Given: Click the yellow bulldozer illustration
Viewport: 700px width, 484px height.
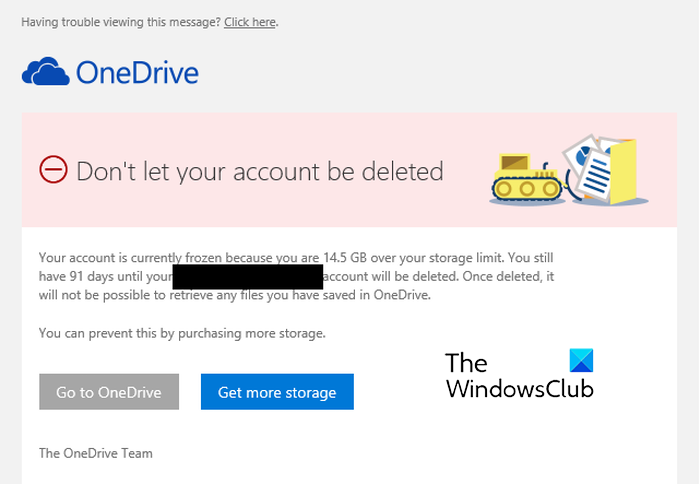Looking at the screenshot, I should tap(526, 178).
